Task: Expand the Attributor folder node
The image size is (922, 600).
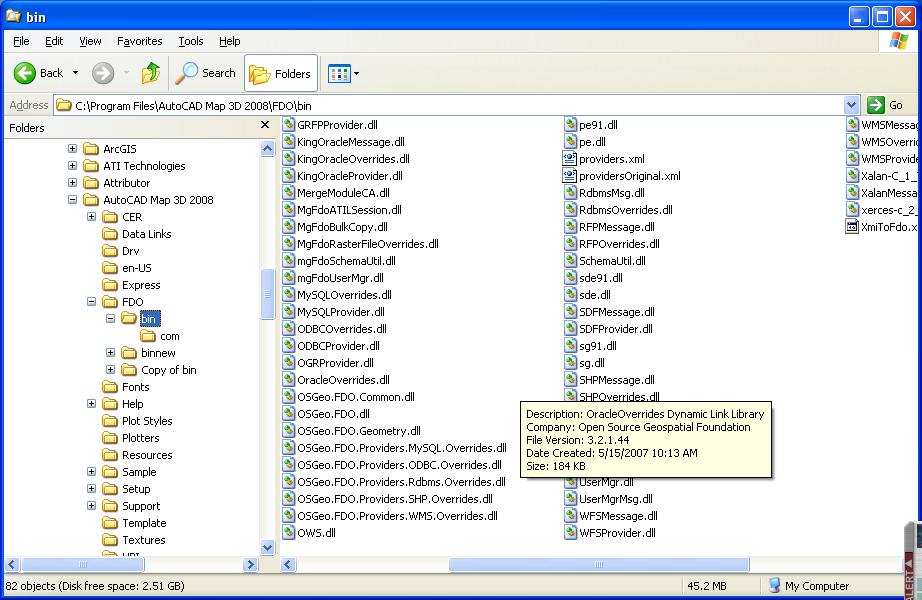Action: [x=72, y=183]
